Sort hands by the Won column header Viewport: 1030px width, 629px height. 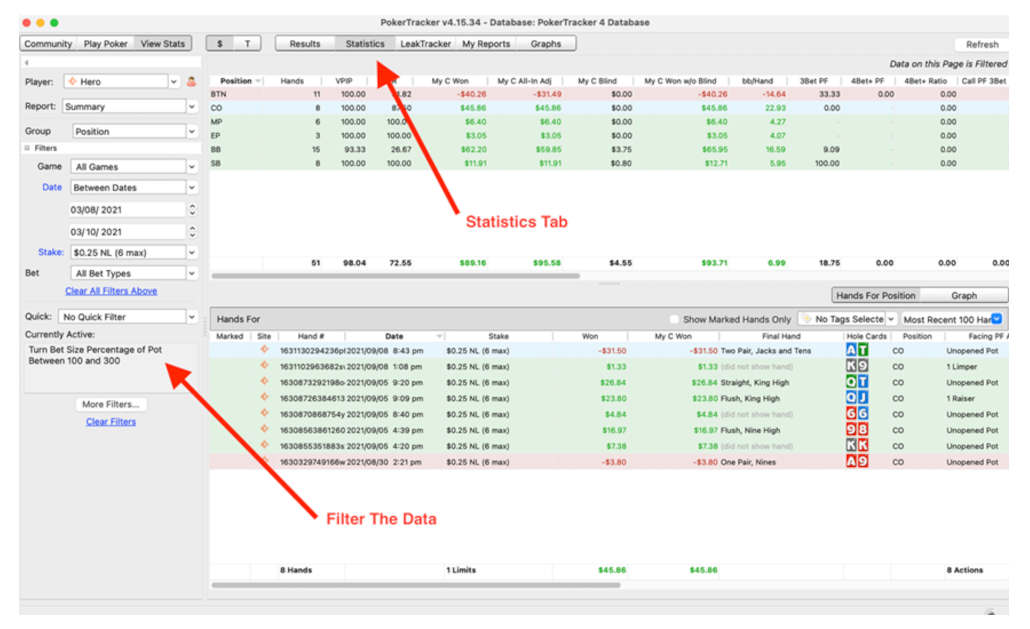pos(590,336)
